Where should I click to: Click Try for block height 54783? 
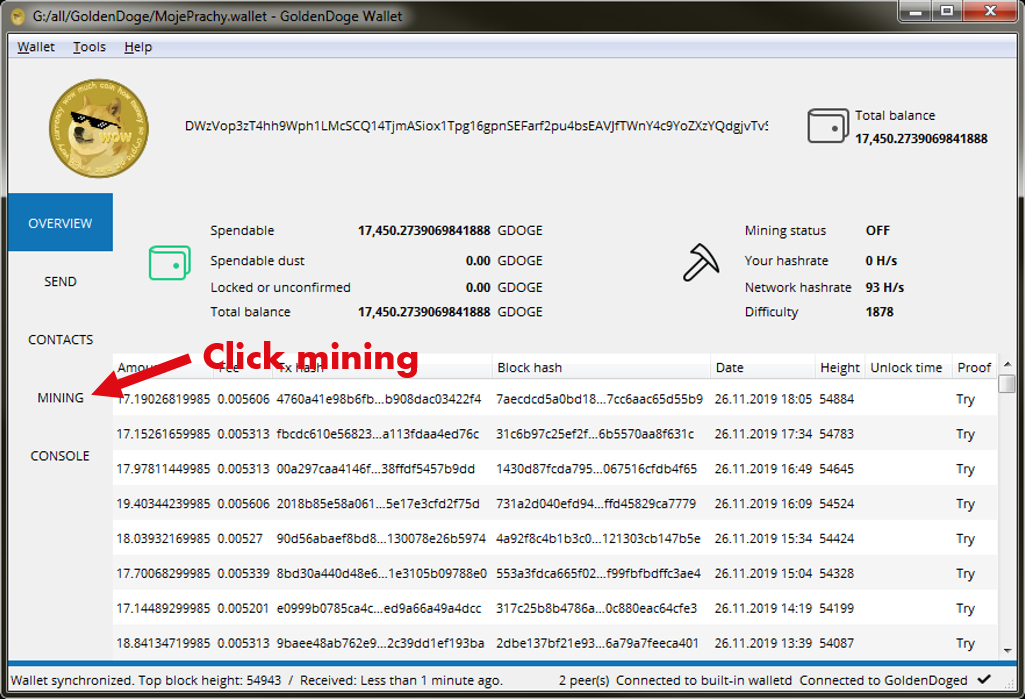965,434
